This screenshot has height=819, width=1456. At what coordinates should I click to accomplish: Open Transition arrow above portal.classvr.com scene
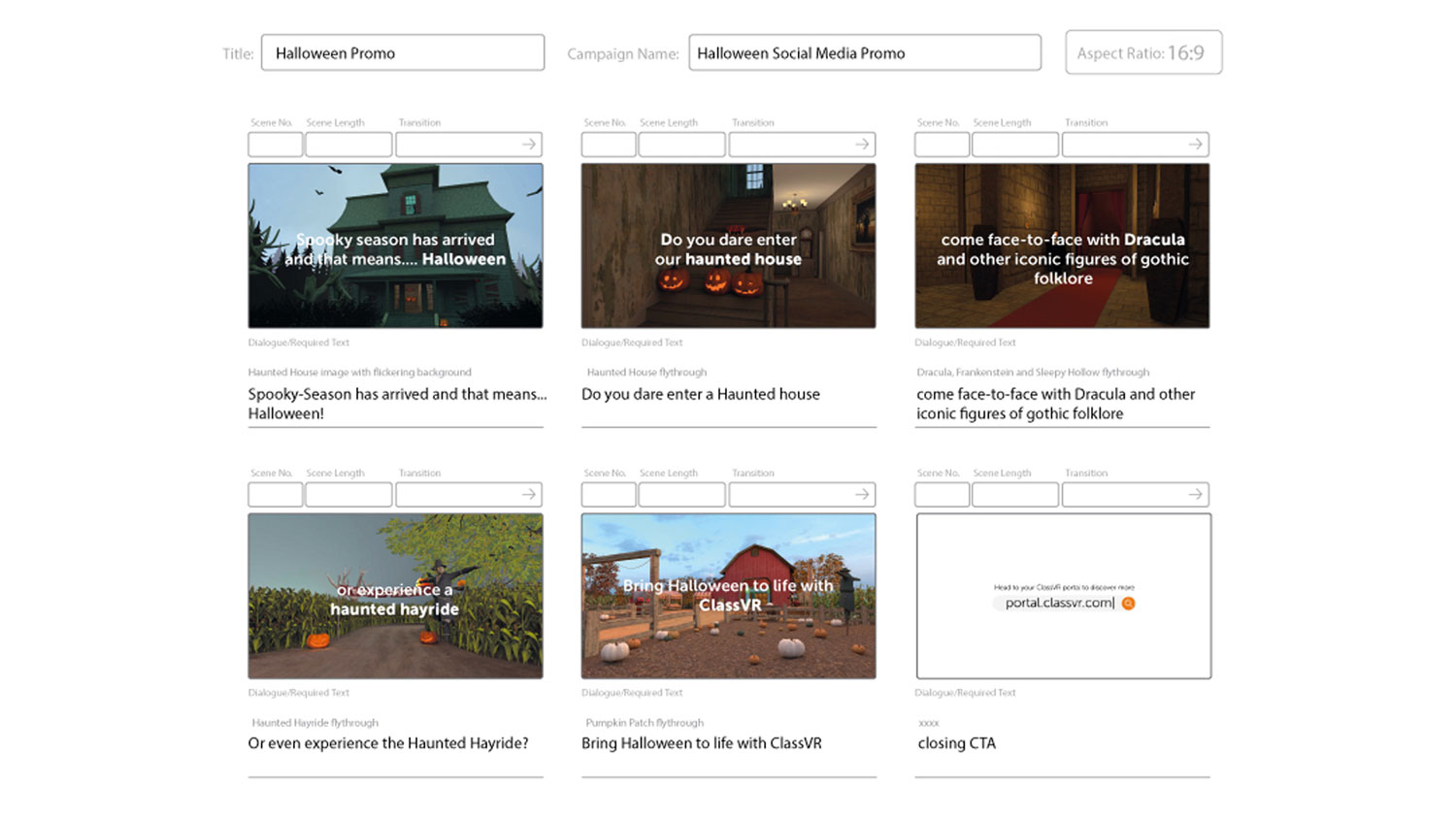pos(1196,494)
